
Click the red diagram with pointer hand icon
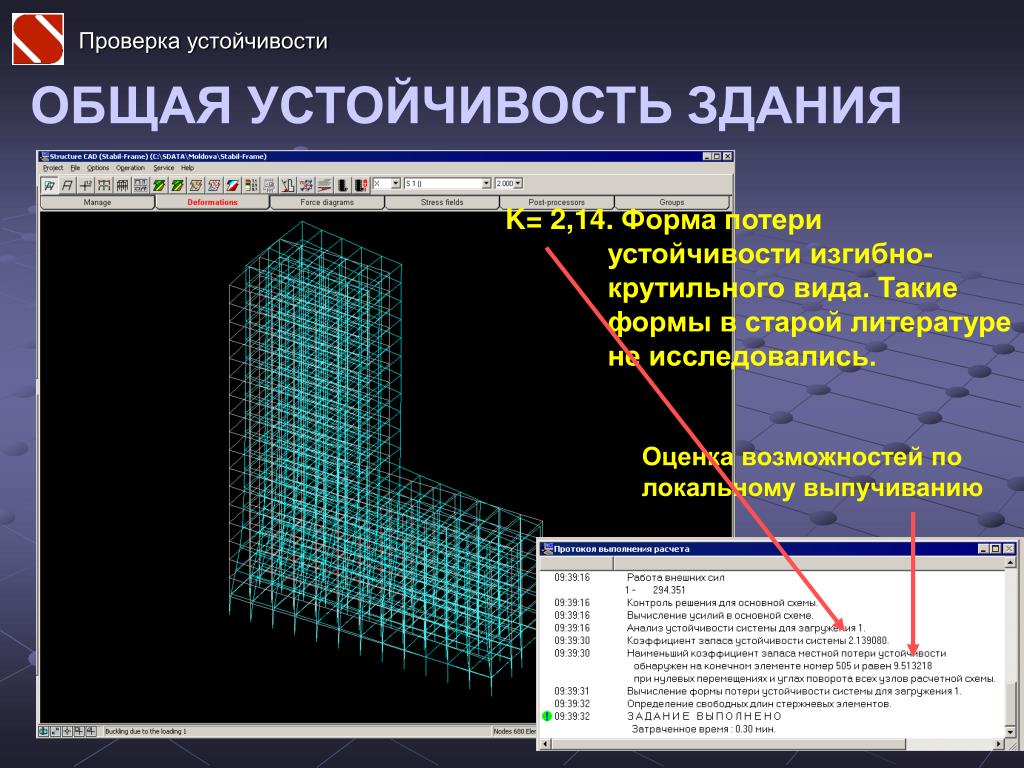288,185
